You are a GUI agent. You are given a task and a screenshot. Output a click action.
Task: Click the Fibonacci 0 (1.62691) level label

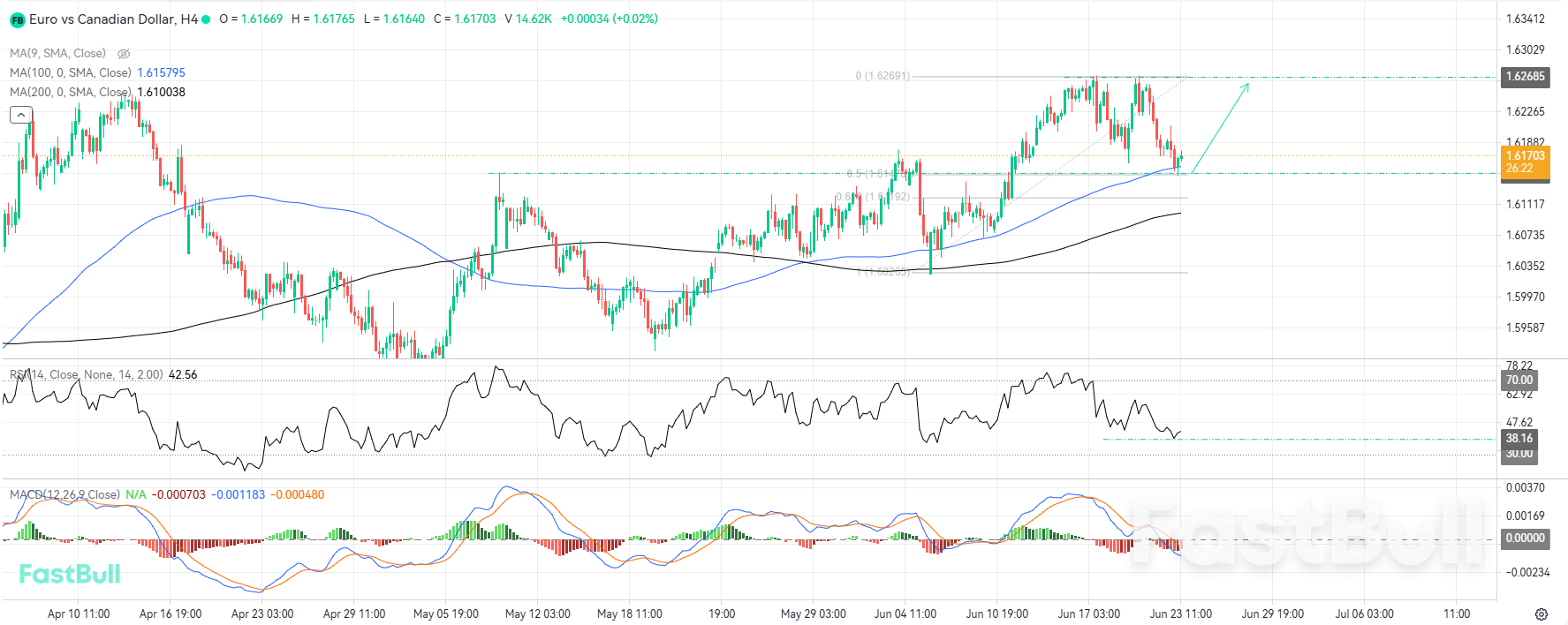[882, 77]
